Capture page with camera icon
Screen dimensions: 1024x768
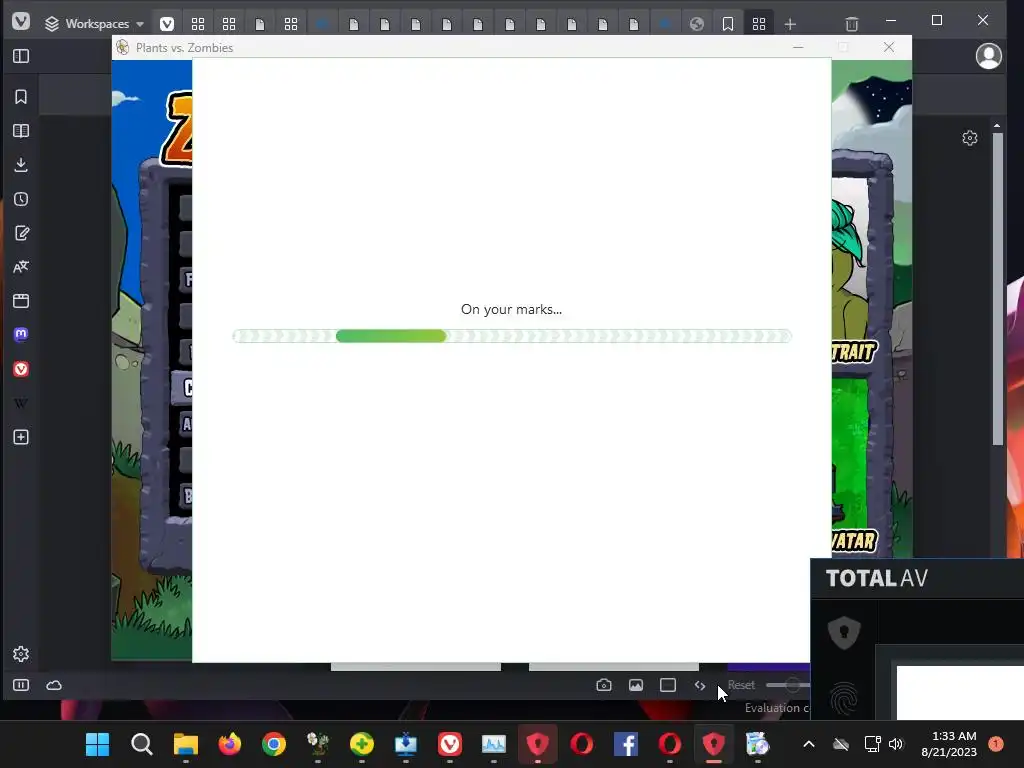[x=604, y=685]
